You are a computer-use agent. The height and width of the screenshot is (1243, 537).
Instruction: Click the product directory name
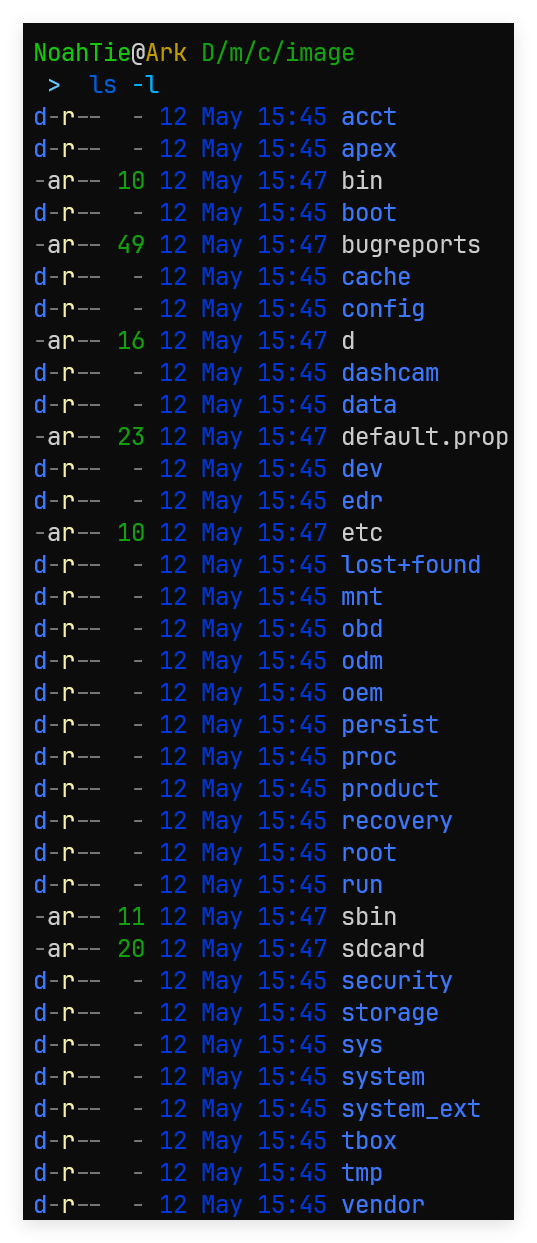point(390,789)
